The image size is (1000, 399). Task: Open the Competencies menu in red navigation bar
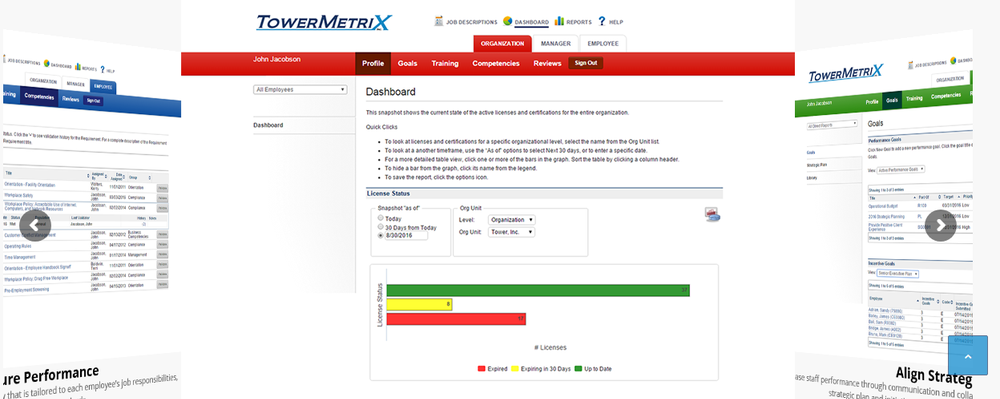click(496, 63)
